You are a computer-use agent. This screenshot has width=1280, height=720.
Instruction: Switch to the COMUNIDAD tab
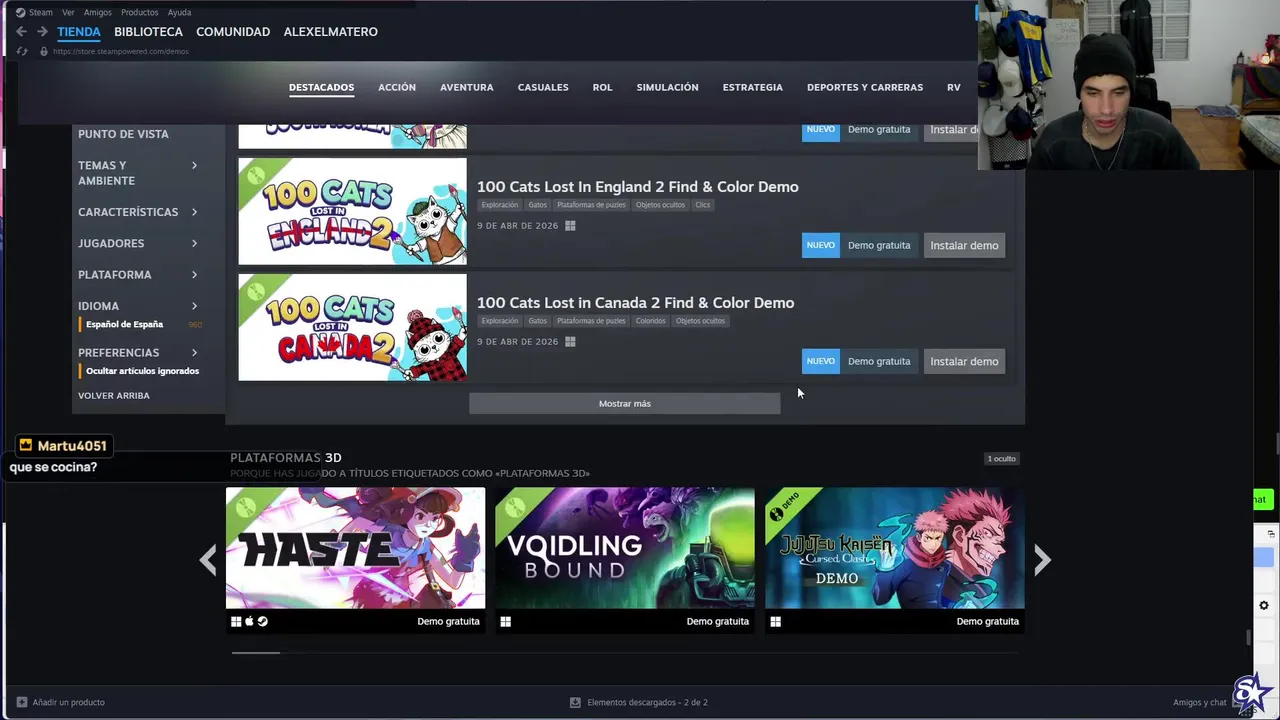click(233, 32)
